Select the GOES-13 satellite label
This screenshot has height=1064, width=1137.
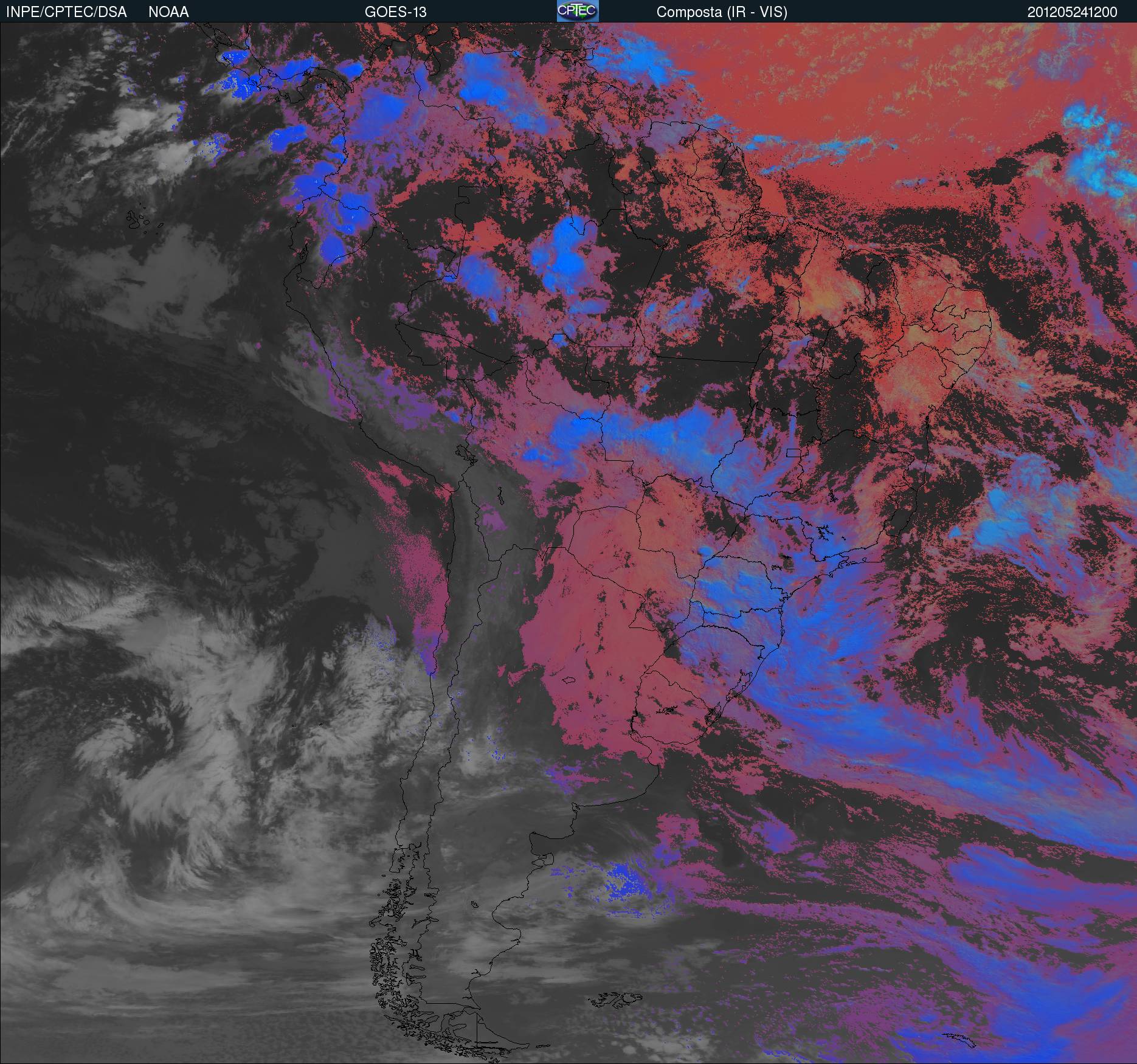click(x=396, y=12)
